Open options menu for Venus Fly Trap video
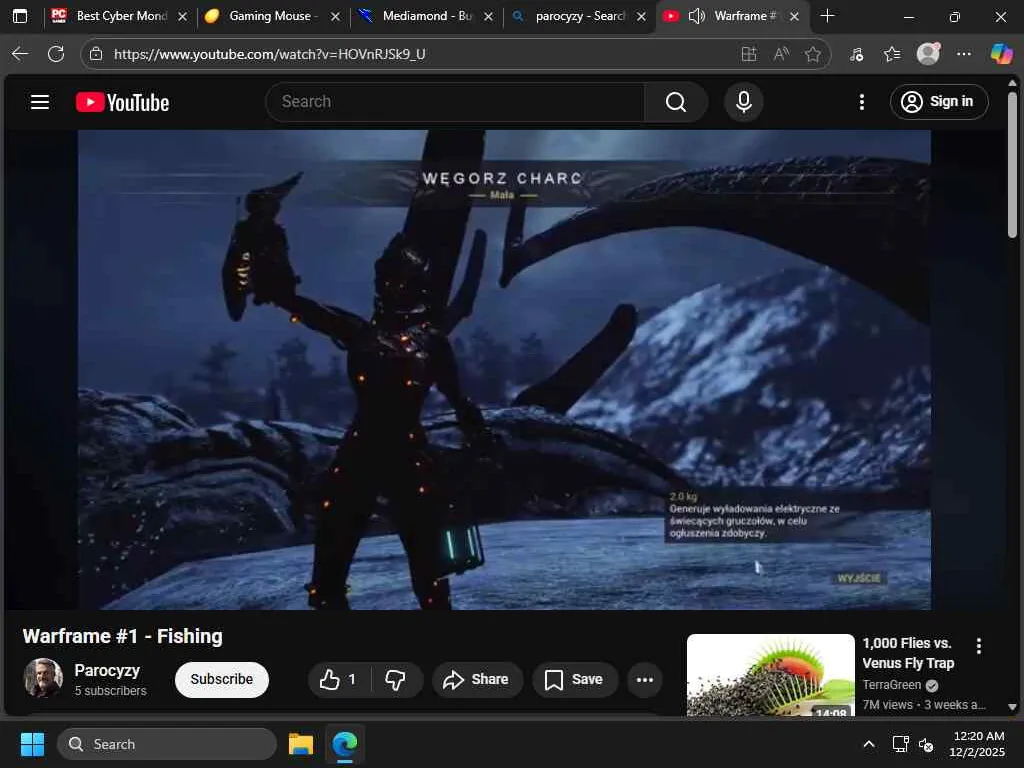The height and width of the screenshot is (768, 1024). (x=978, y=646)
